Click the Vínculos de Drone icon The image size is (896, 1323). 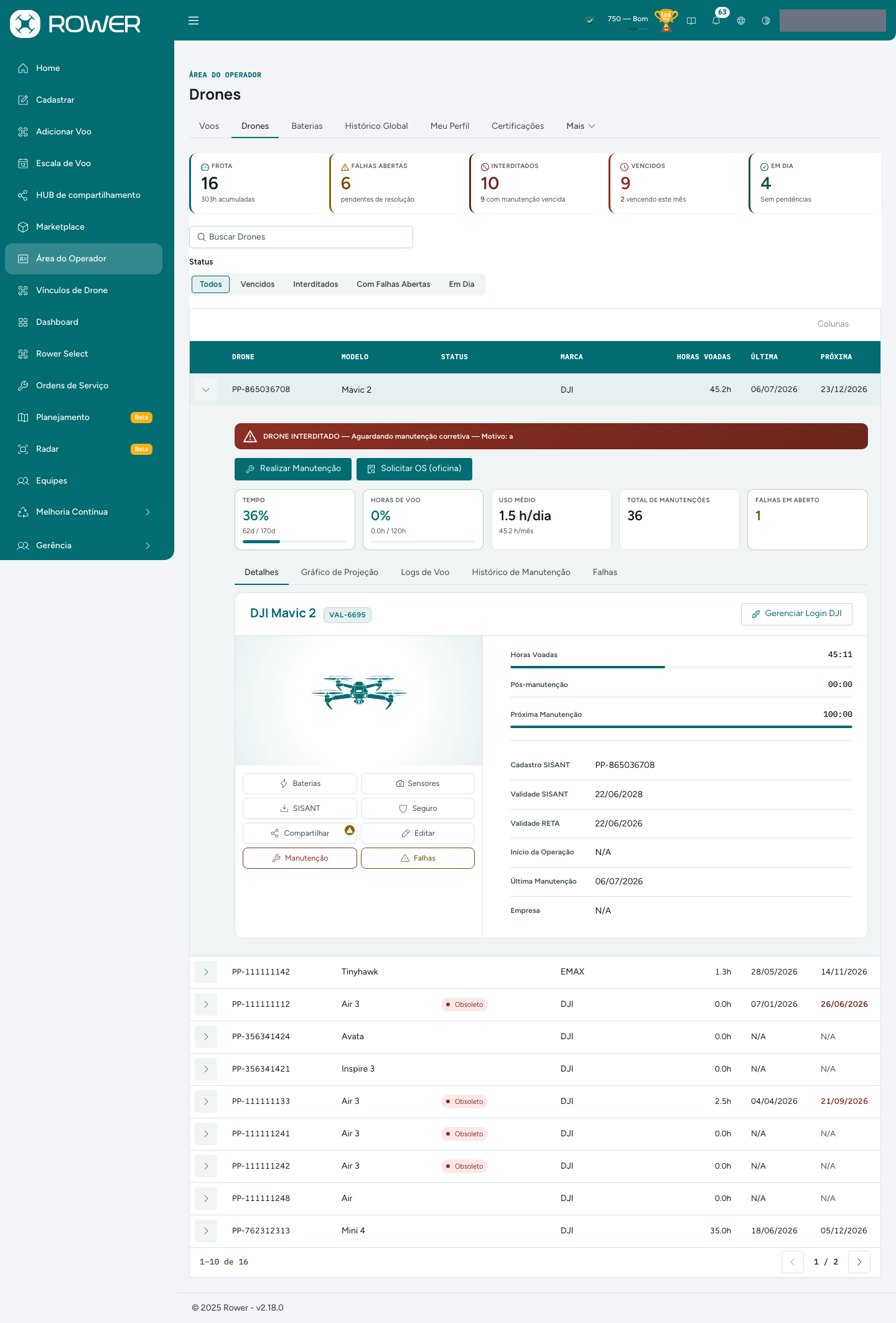click(23, 291)
